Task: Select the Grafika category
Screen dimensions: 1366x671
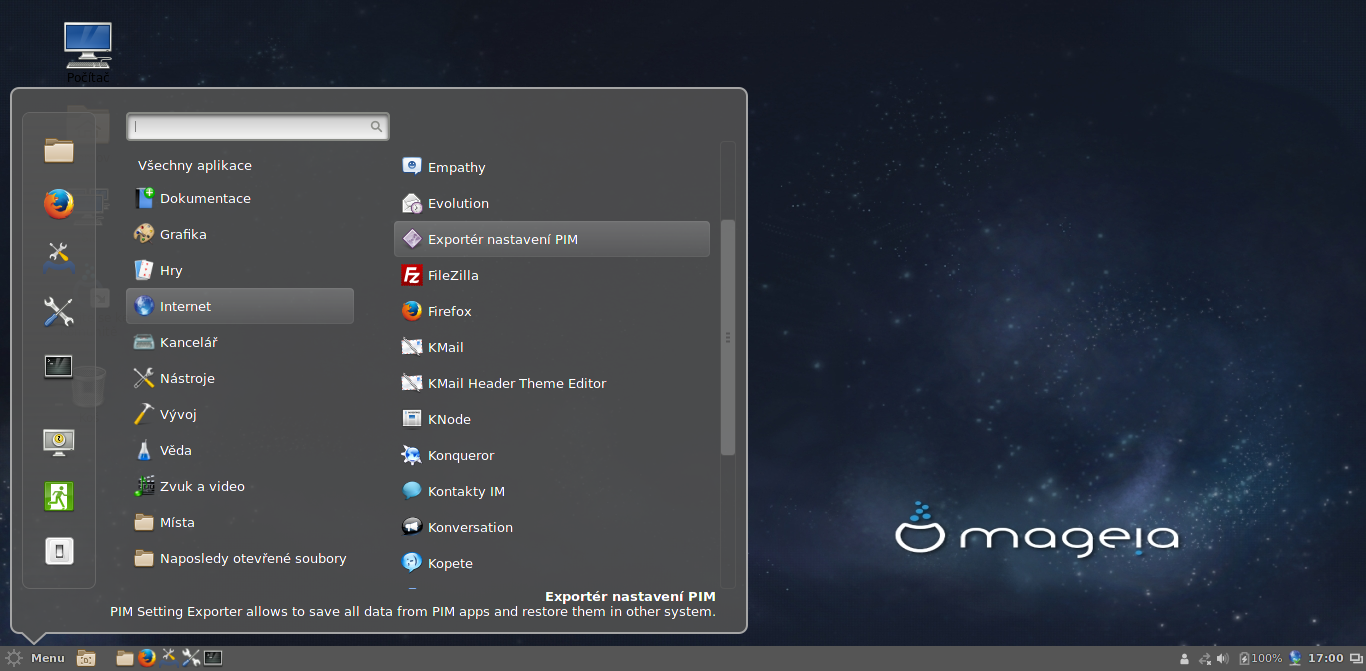Action: pyautogui.click(x=240, y=234)
